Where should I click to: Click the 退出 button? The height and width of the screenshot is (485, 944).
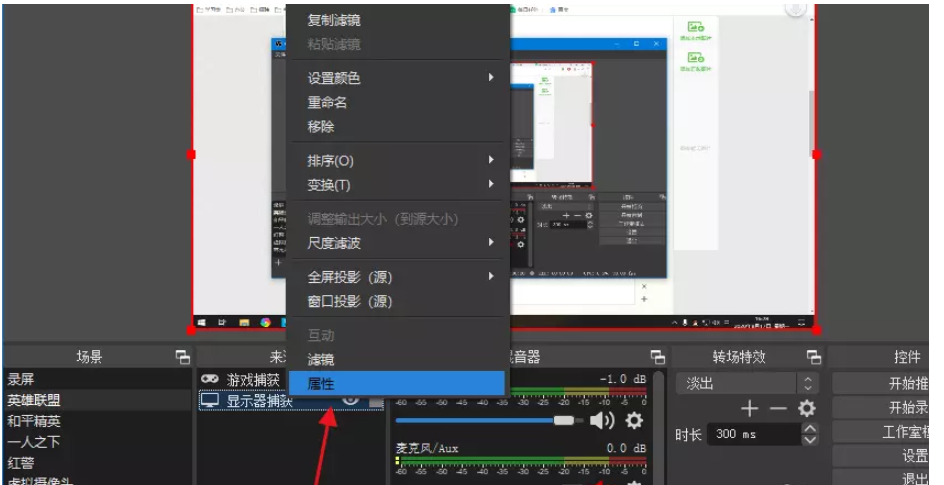(880, 478)
